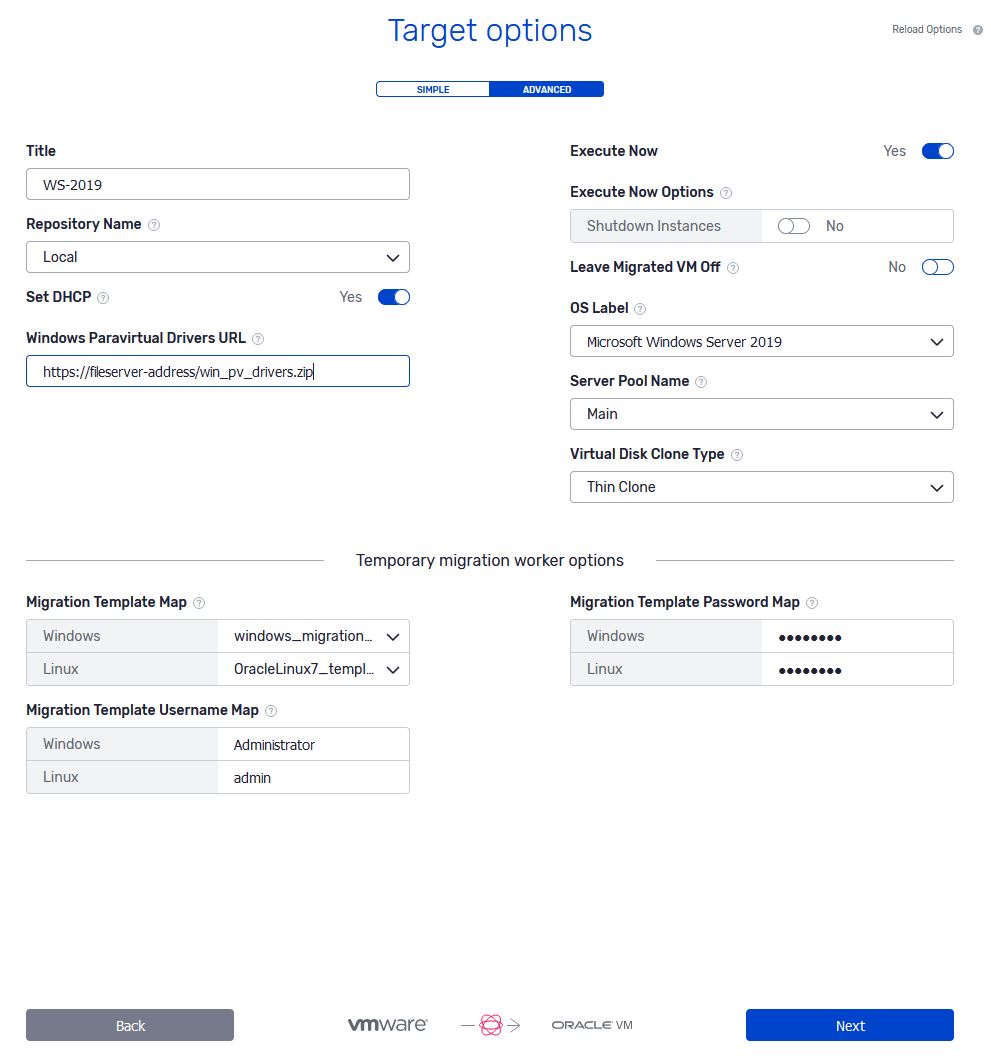View help for Windows Paravirtual Drivers URL

(x=259, y=338)
